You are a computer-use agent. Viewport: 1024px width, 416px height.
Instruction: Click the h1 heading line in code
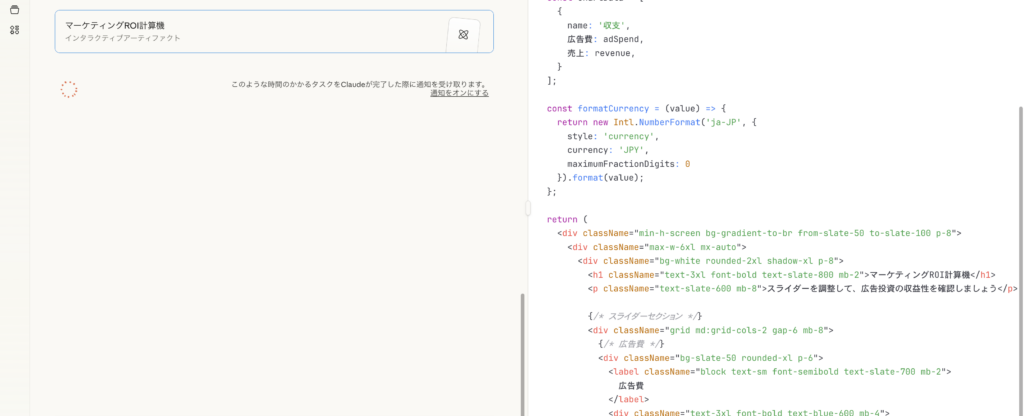coord(790,274)
